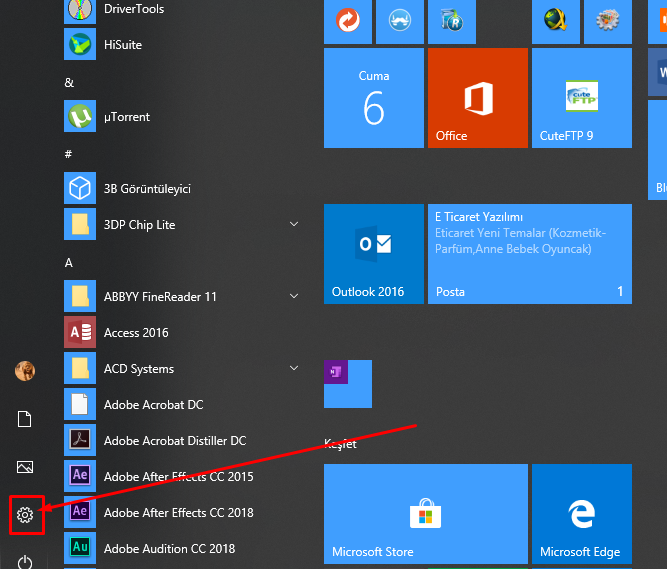Open Adobe After Effects CC 2018
Viewport: 667px width, 569px height.
point(181,512)
